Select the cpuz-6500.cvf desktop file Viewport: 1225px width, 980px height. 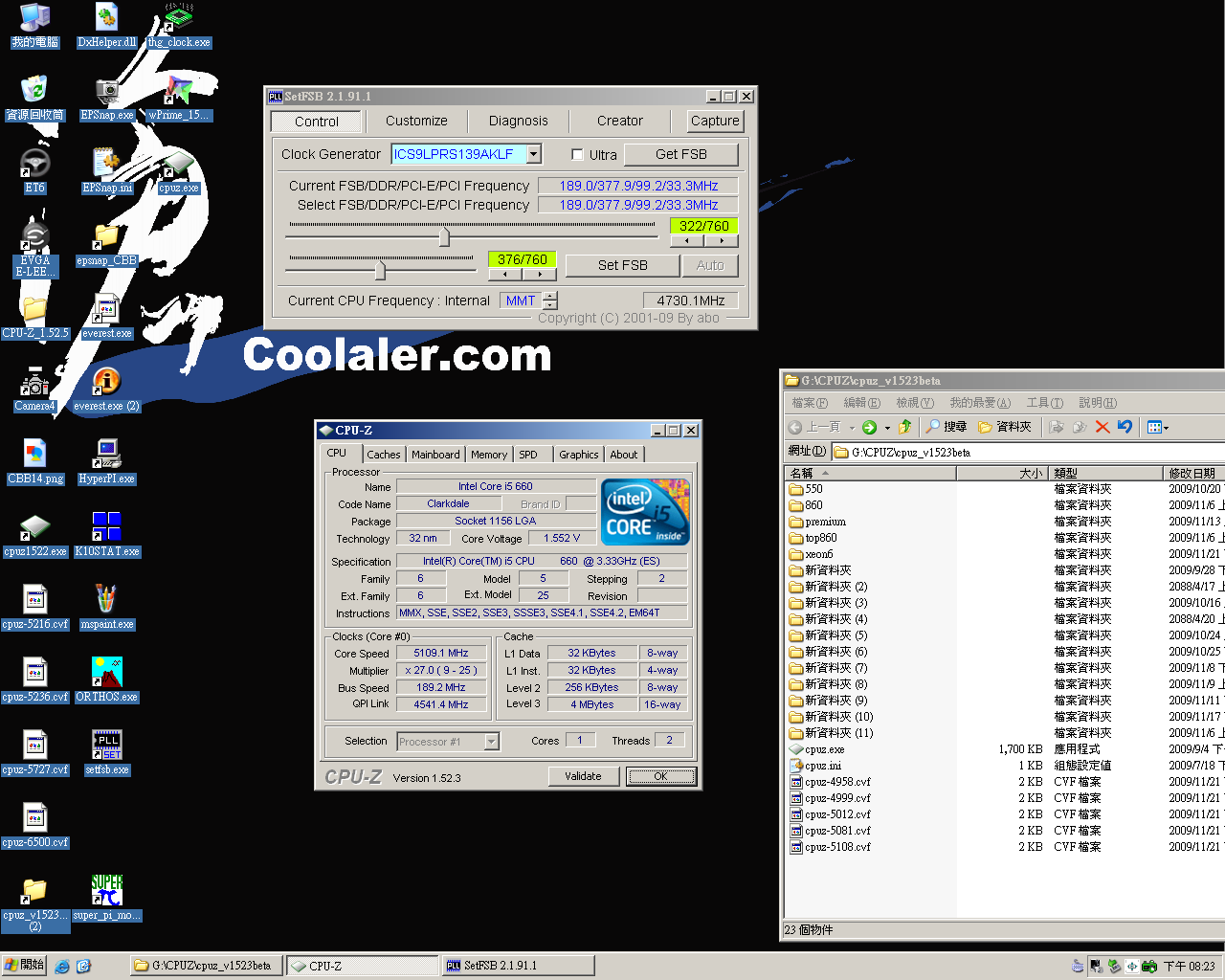tap(35, 826)
